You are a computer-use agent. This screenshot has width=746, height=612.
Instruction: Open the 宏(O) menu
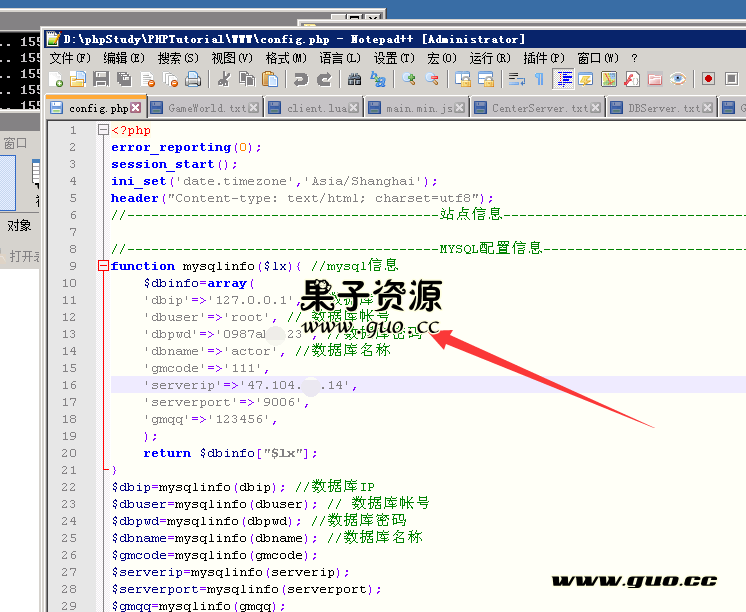[x=442, y=58]
